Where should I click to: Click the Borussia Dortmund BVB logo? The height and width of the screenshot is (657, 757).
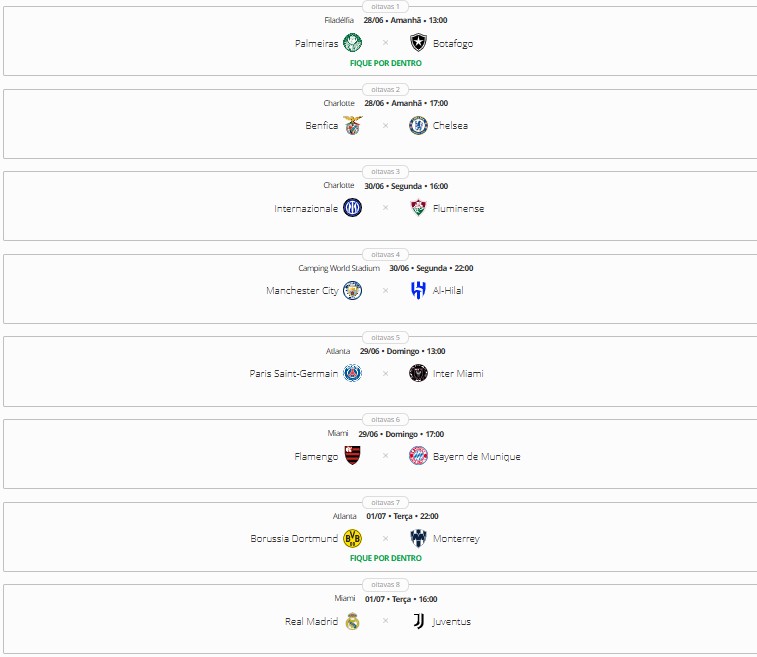pos(352,539)
